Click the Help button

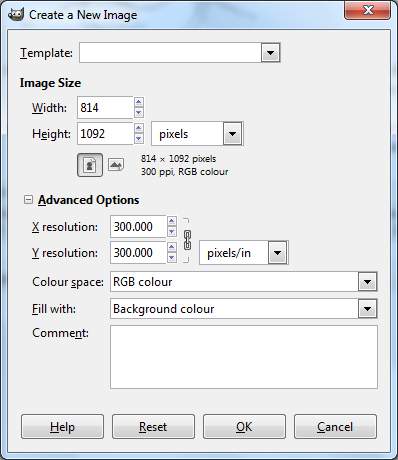[62, 427]
